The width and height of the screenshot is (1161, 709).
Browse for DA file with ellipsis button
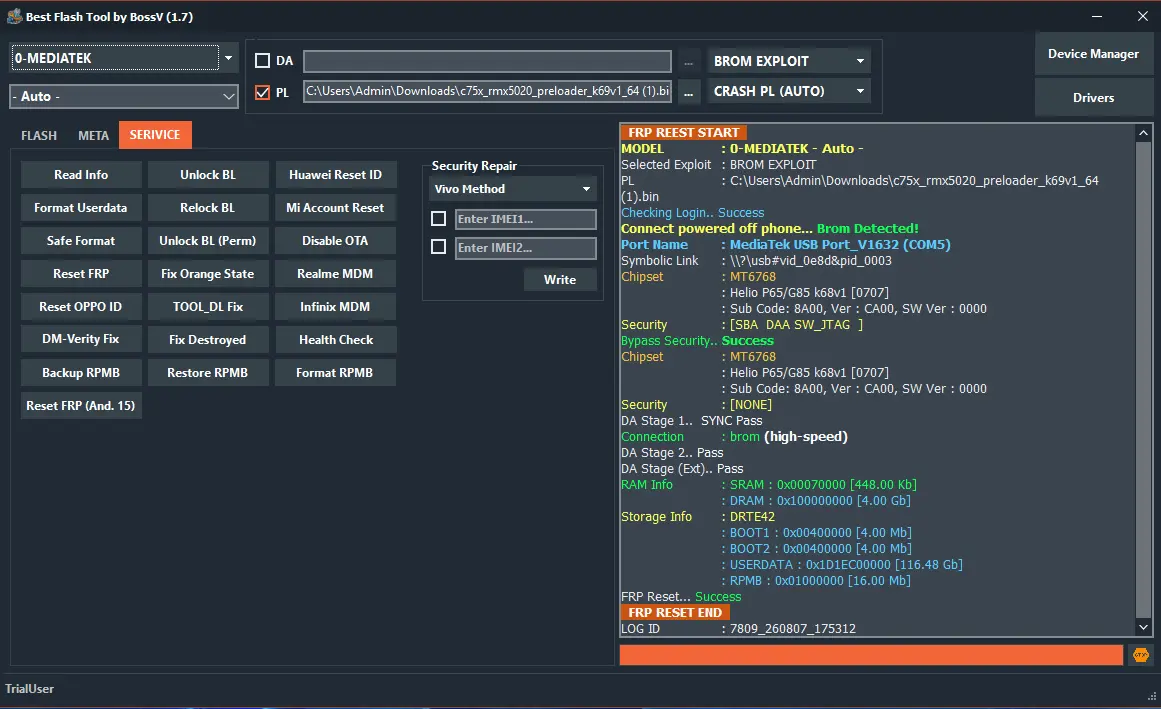pos(689,61)
